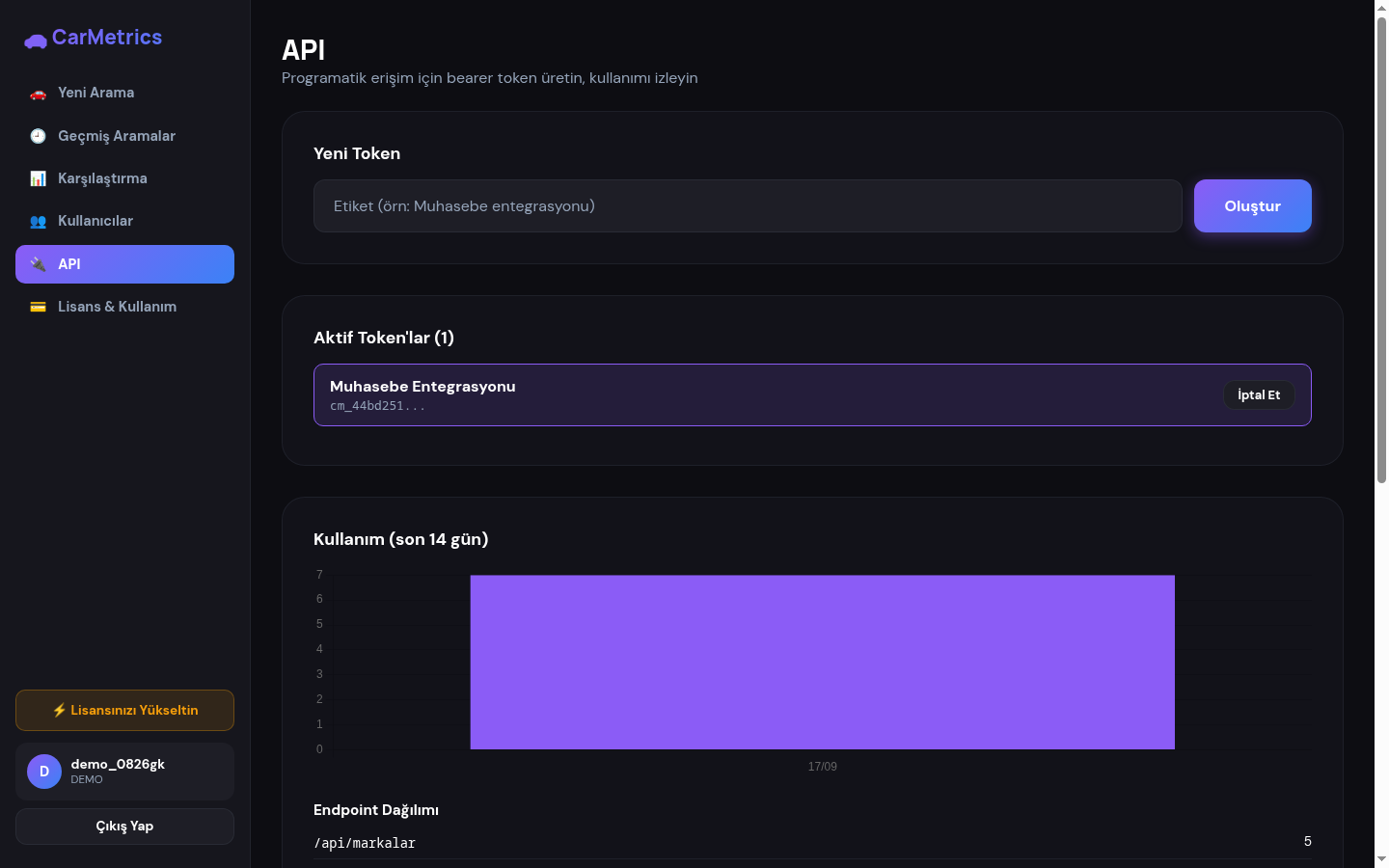
Task: Click the Lisansınızı Yükseltin upgrade button
Action: (124, 710)
